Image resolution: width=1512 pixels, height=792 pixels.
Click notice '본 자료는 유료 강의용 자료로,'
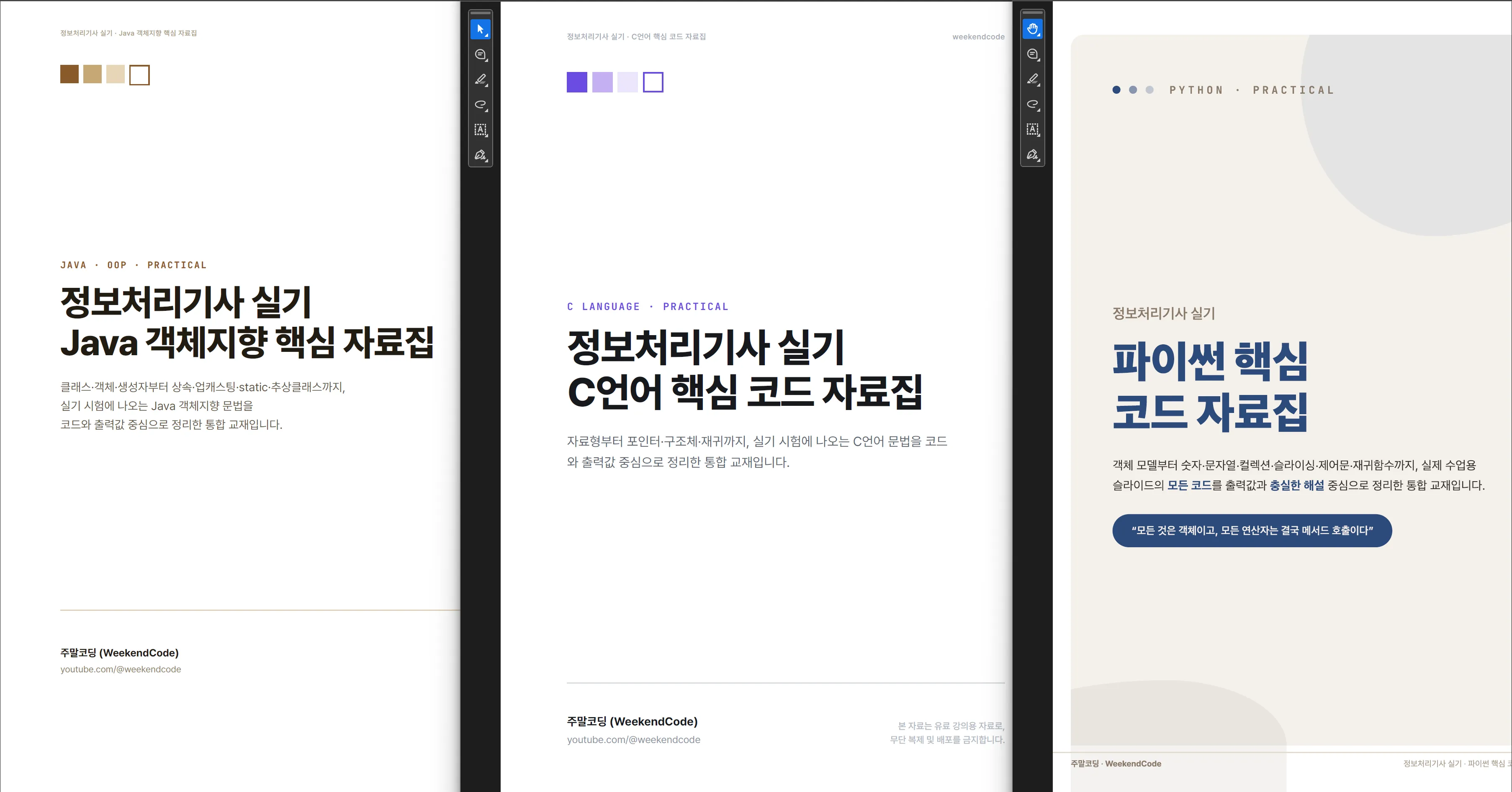click(x=951, y=726)
